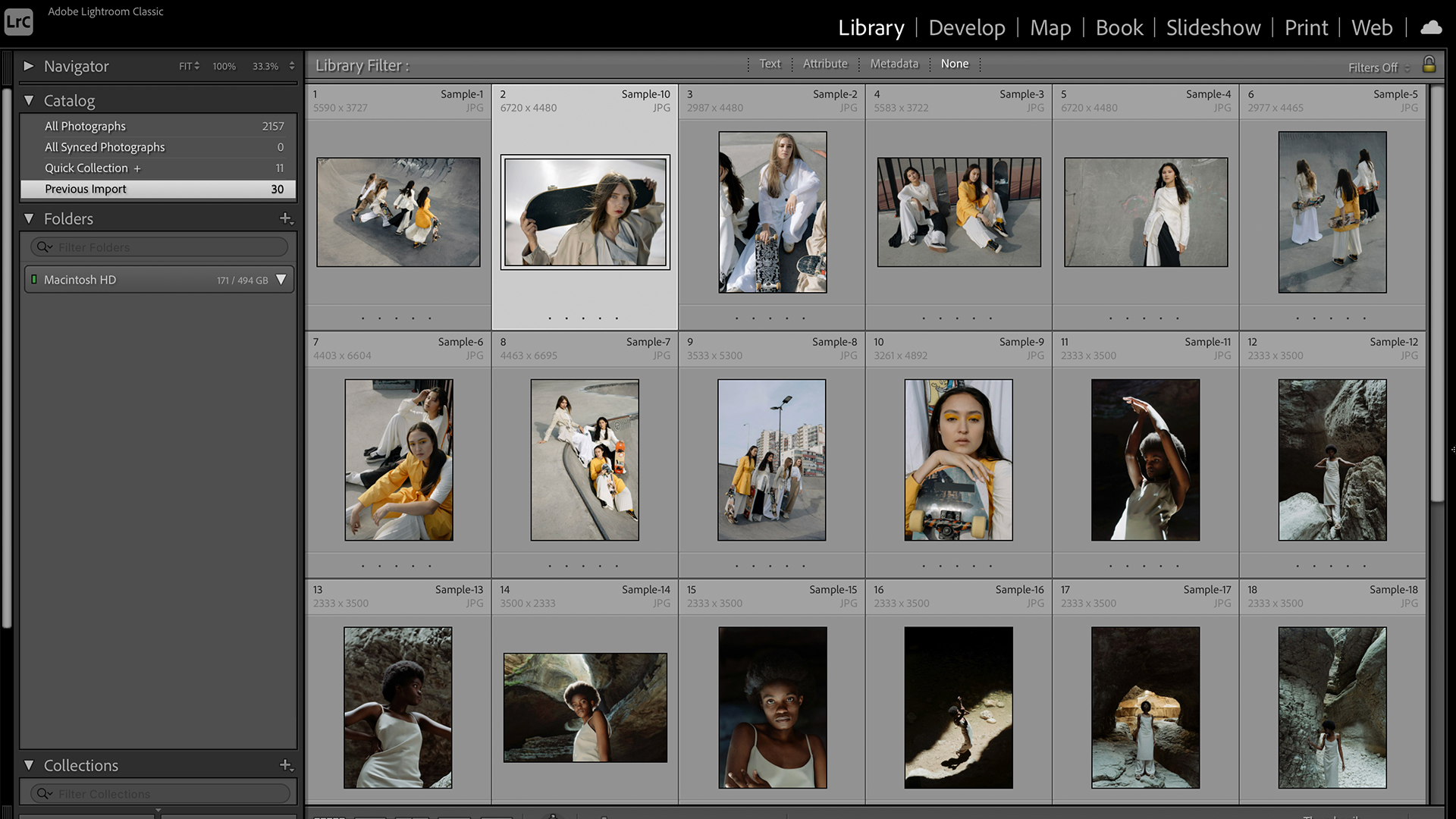Click the LrC Lightroom Classic logo
Image resolution: width=1456 pixels, height=819 pixels.
18,21
